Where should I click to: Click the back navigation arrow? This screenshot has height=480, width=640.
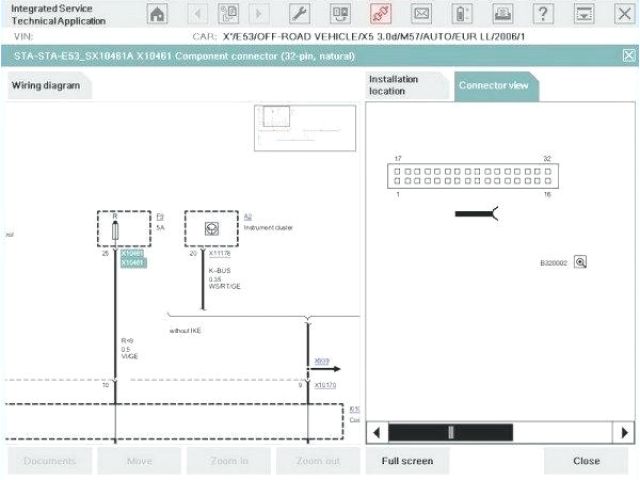(x=198, y=14)
